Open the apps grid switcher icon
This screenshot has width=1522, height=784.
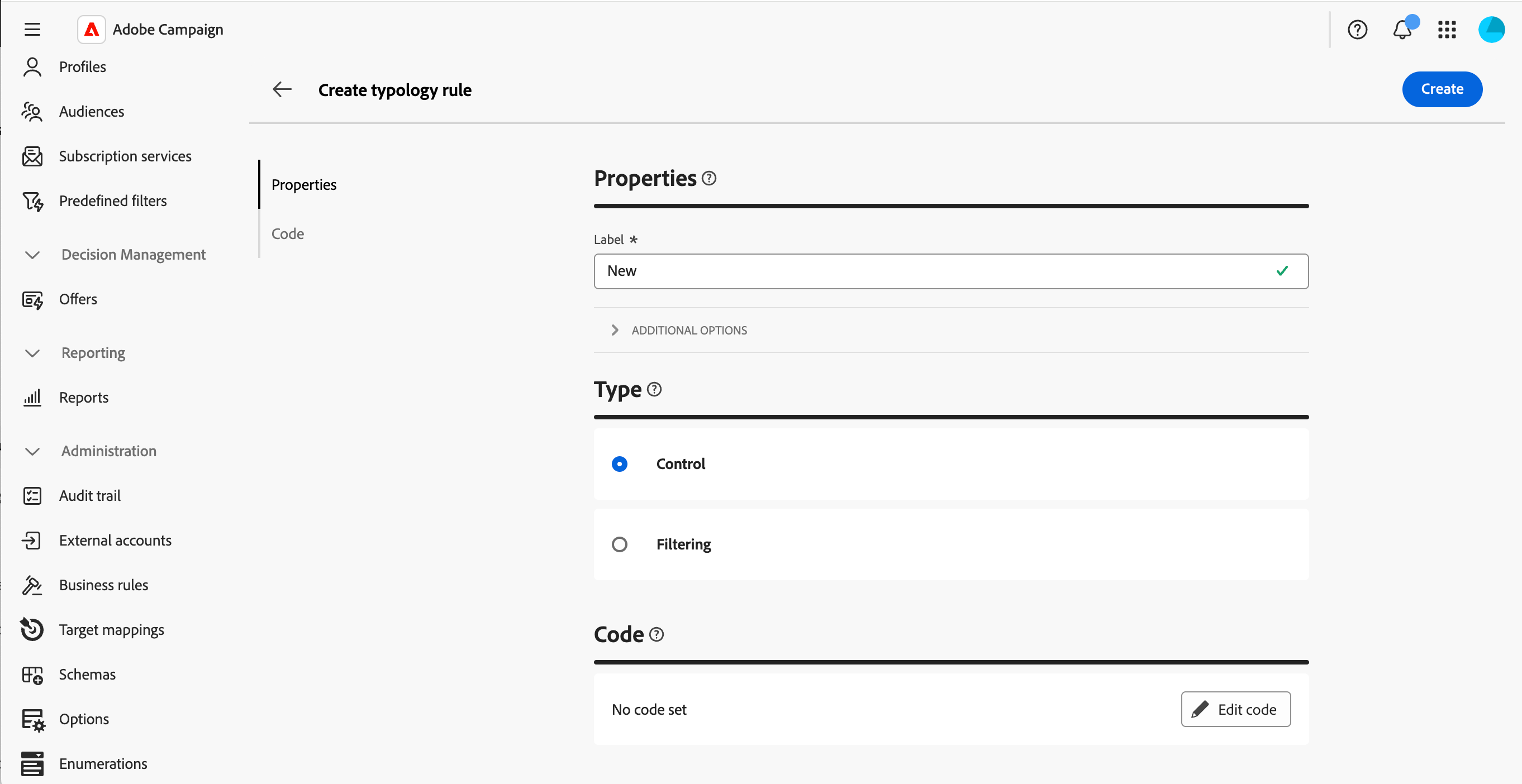(x=1447, y=29)
